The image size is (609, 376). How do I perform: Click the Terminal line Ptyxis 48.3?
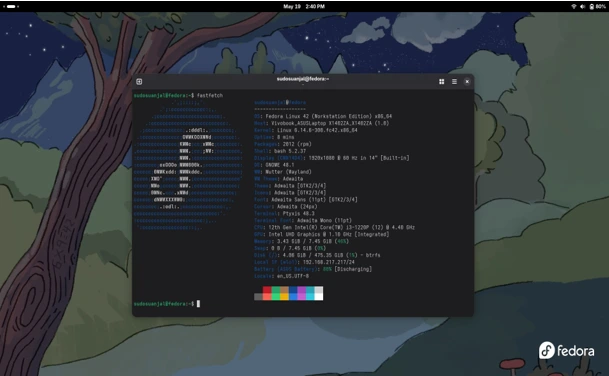(284, 213)
